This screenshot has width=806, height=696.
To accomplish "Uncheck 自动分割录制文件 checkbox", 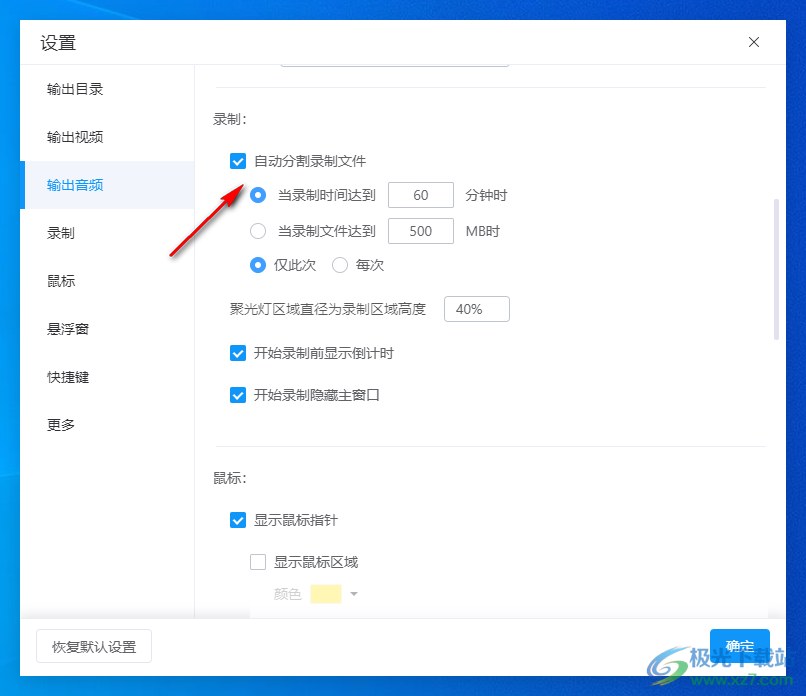I will [x=237, y=161].
